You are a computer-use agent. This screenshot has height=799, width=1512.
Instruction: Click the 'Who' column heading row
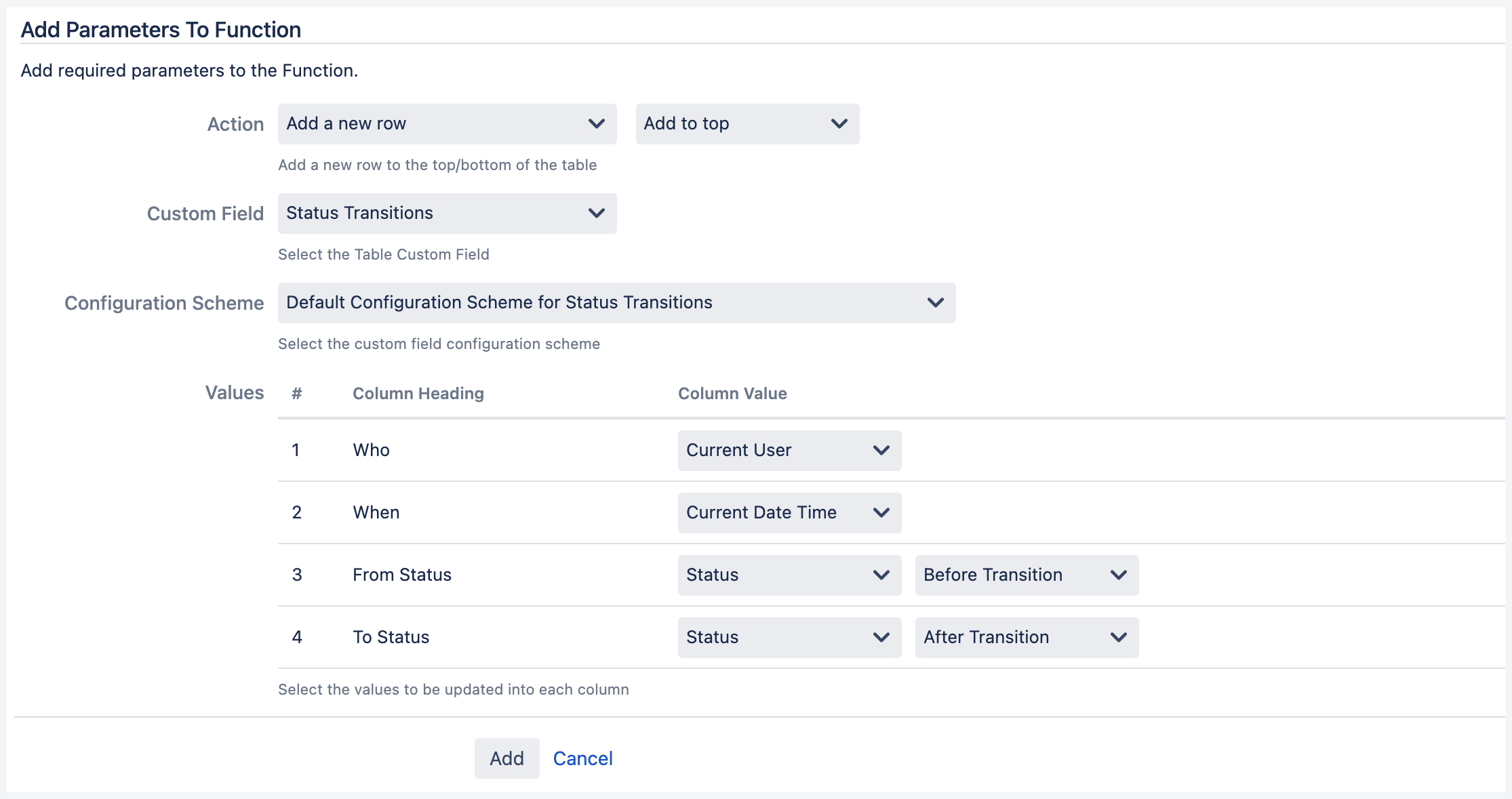[x=372, y=451]
